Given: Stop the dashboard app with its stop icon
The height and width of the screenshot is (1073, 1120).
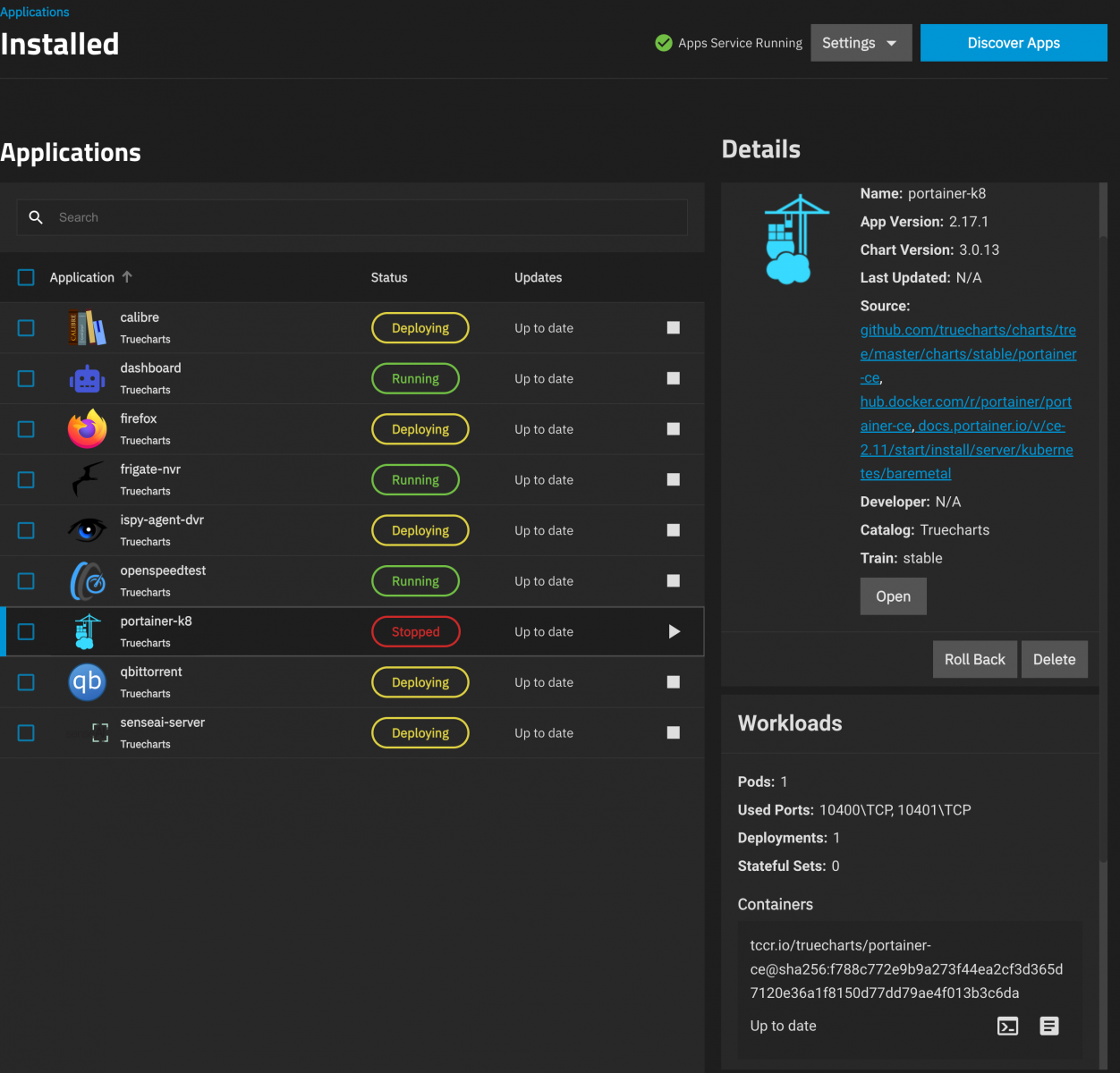Looking at the screenshot, I should [x=674, y=378].
